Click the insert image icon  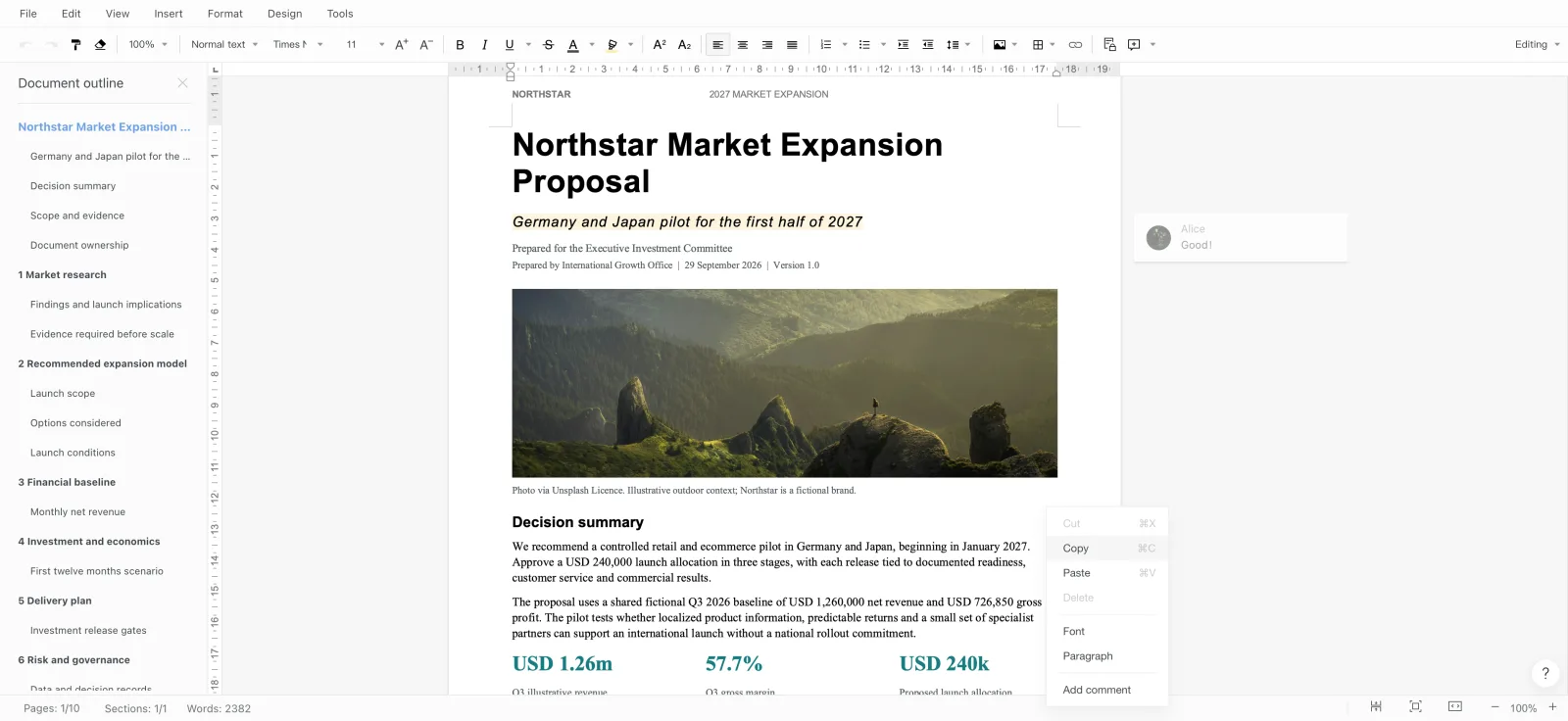(999, 44)
